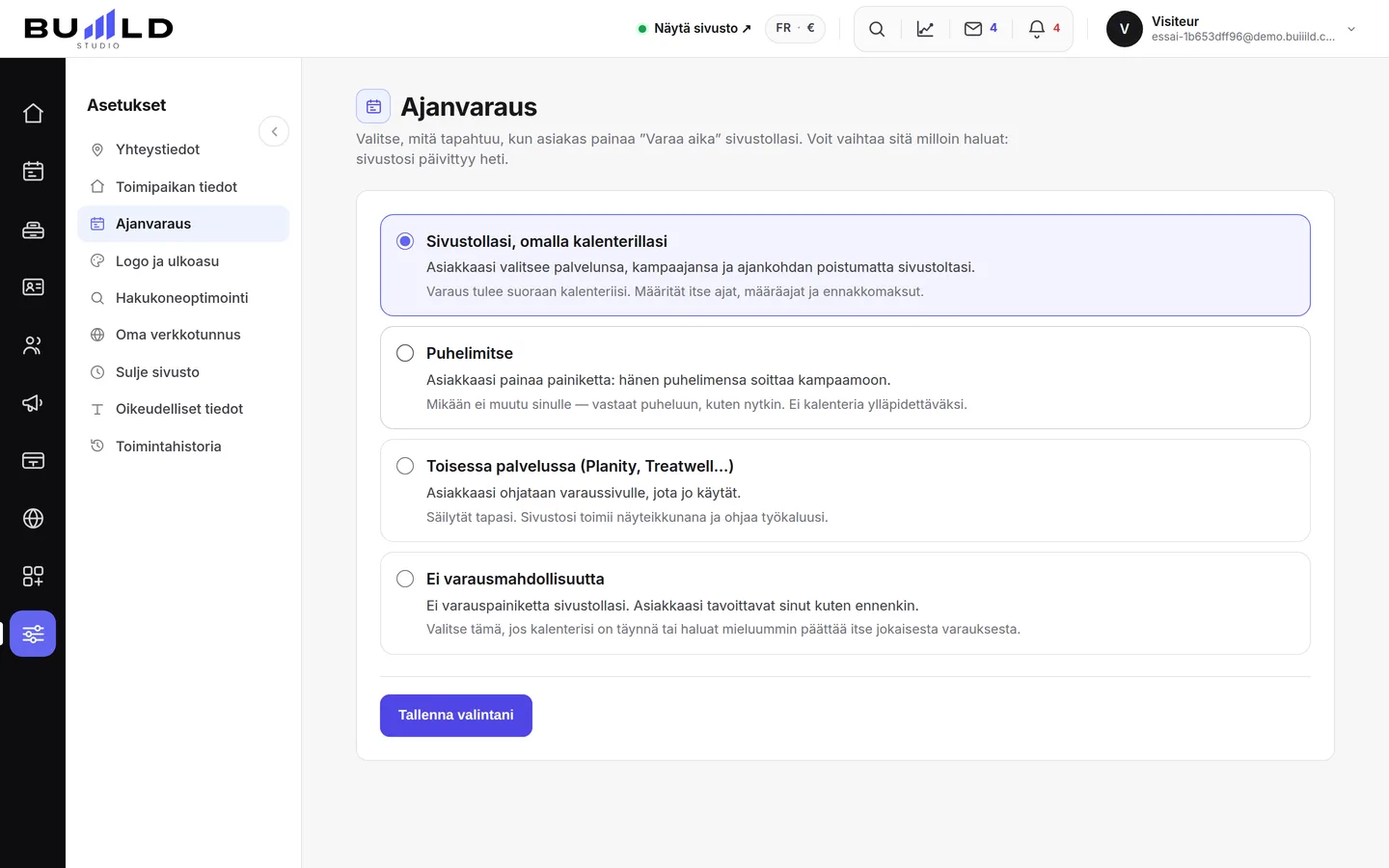This screenshot has height=868, width=1389.
Task: Open the 'Näytä sivusto' link
Action: pos(694,29)
